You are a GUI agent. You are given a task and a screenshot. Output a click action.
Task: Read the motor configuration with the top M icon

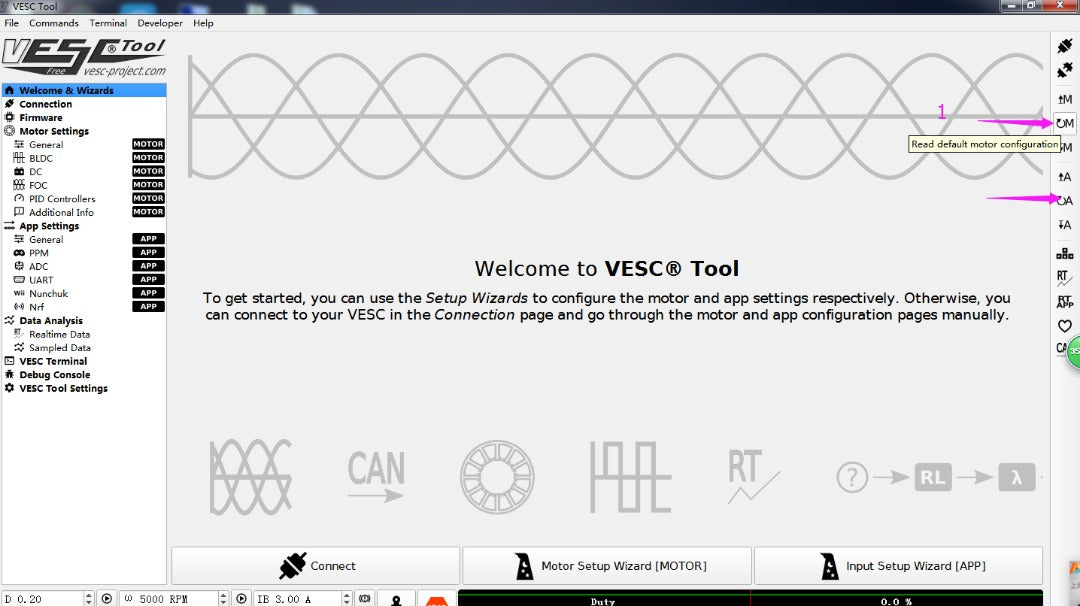tap(1065, 99)
